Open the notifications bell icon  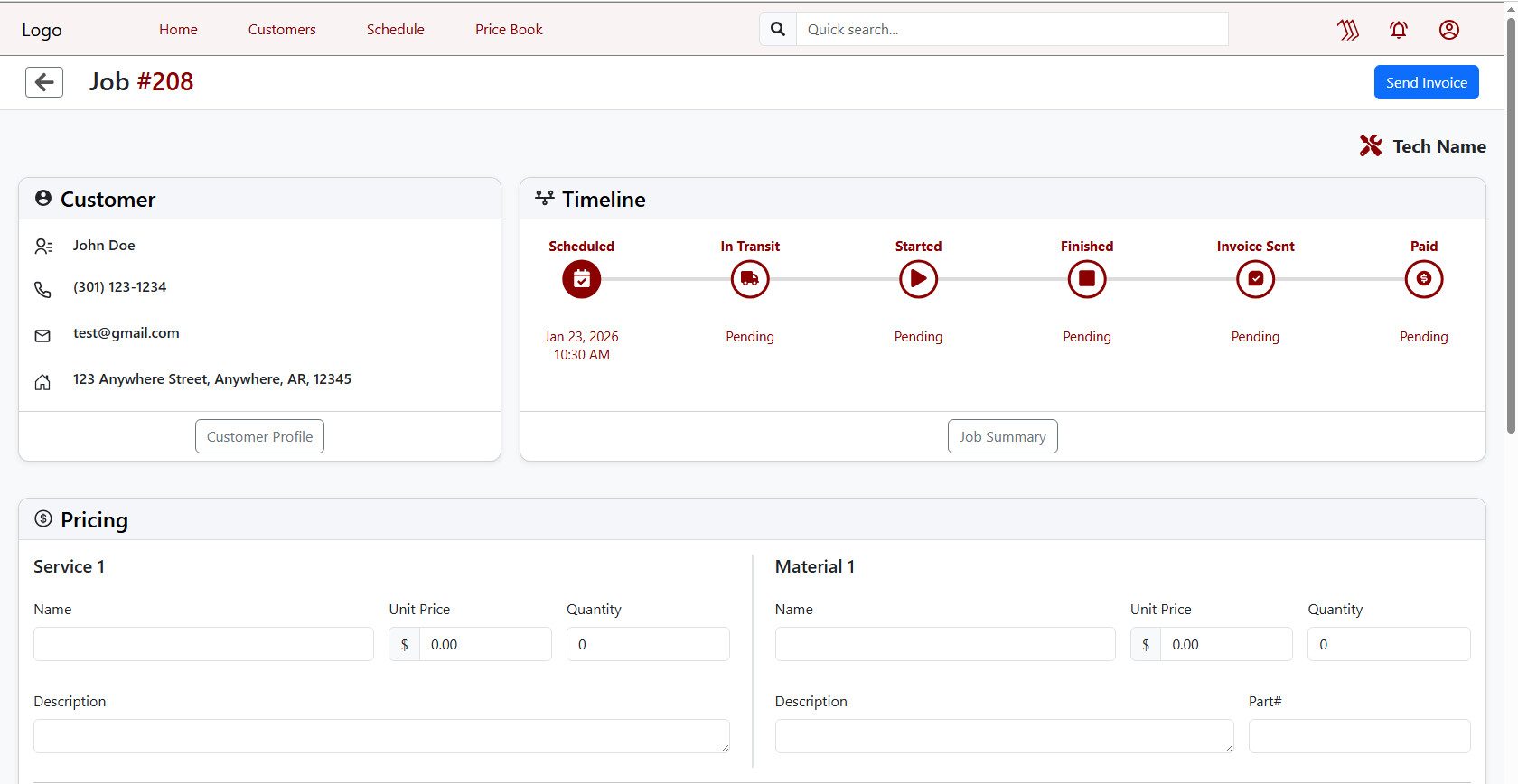click(1399, 30)
